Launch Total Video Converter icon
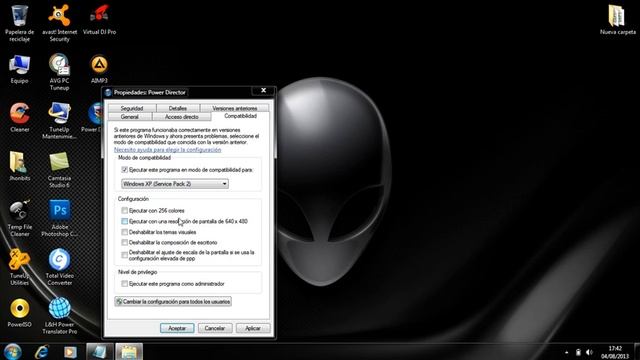 pos(60,267)
